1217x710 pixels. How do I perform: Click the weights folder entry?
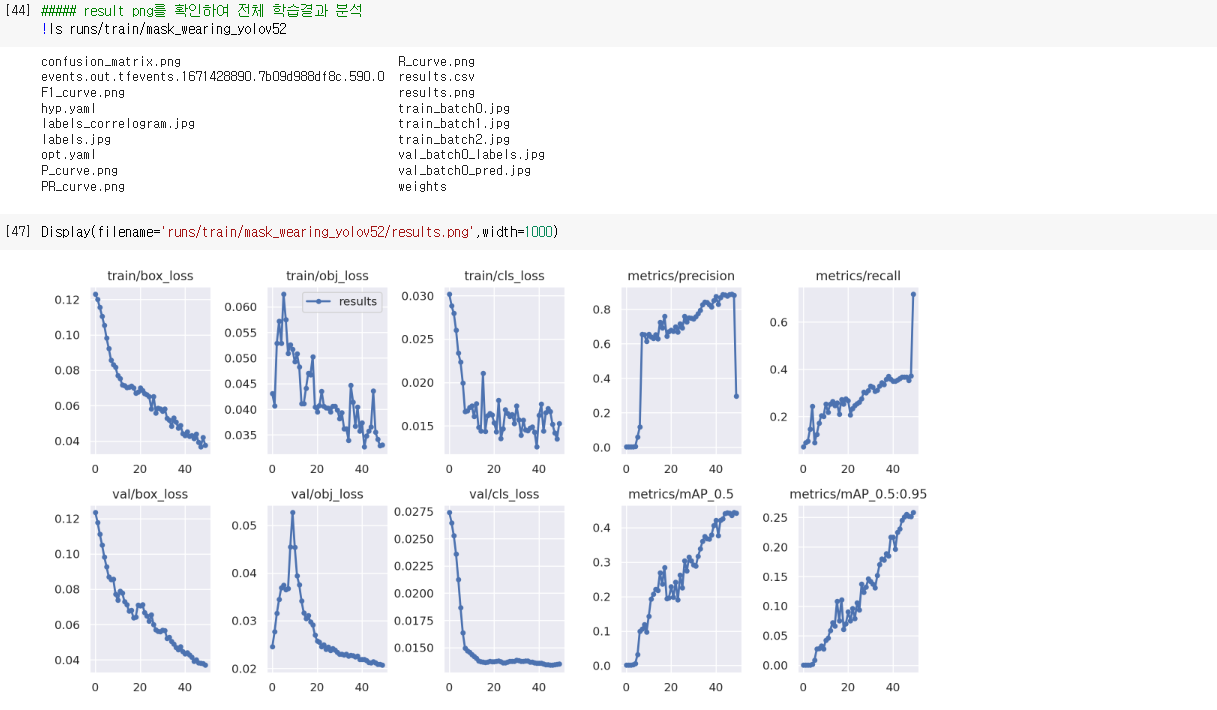point(421,186)
